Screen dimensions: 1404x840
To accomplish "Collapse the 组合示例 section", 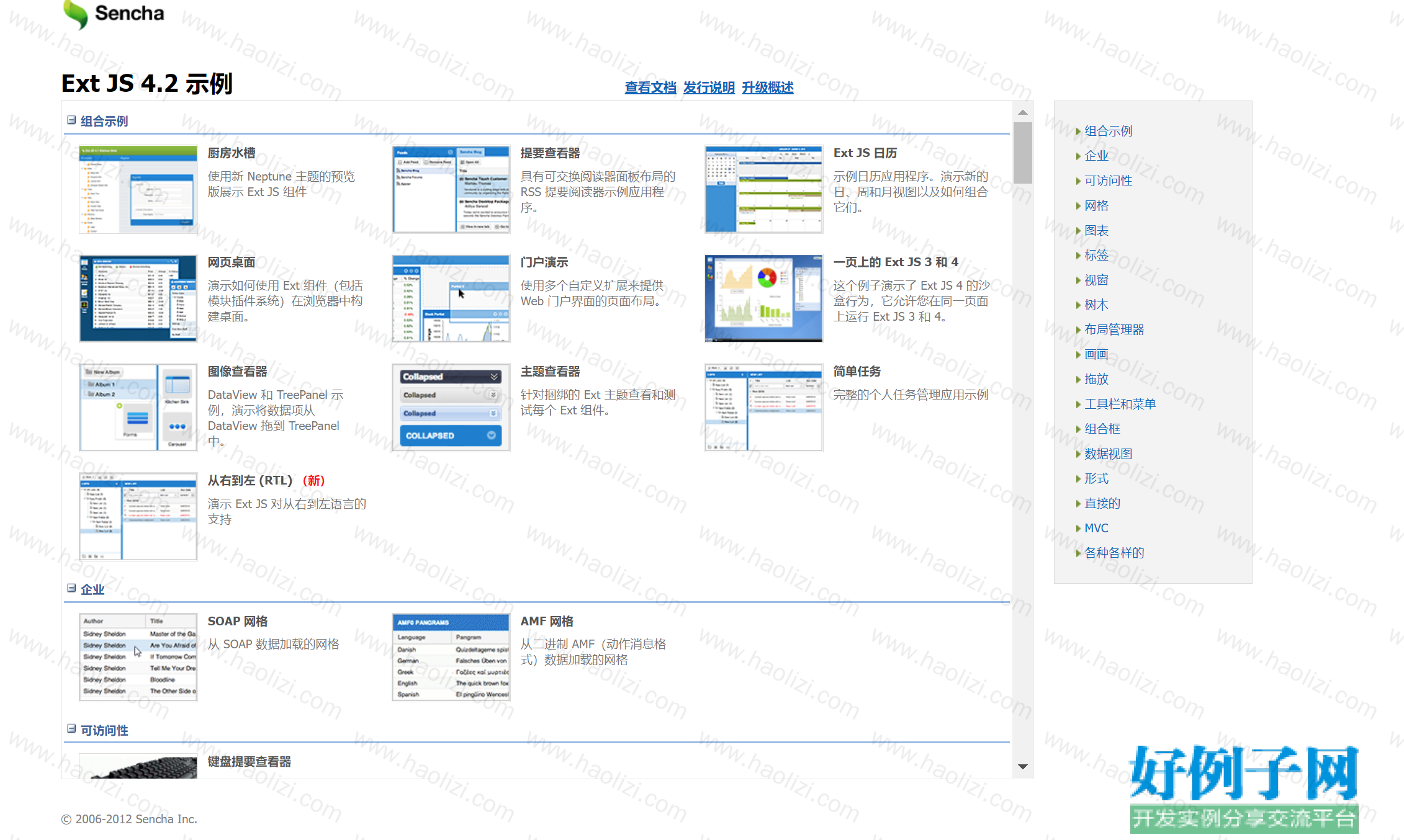I will (71, 120).
